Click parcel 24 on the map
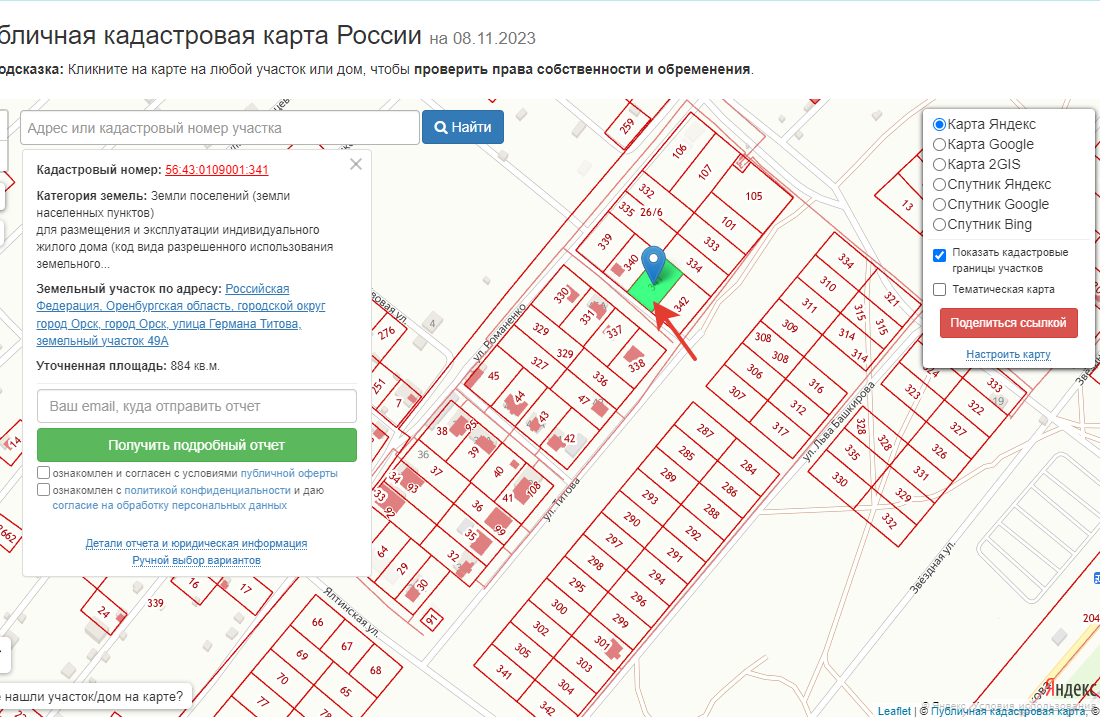Image resolution: width=1100 pixels, height=717 pixels. click(104, 612)
